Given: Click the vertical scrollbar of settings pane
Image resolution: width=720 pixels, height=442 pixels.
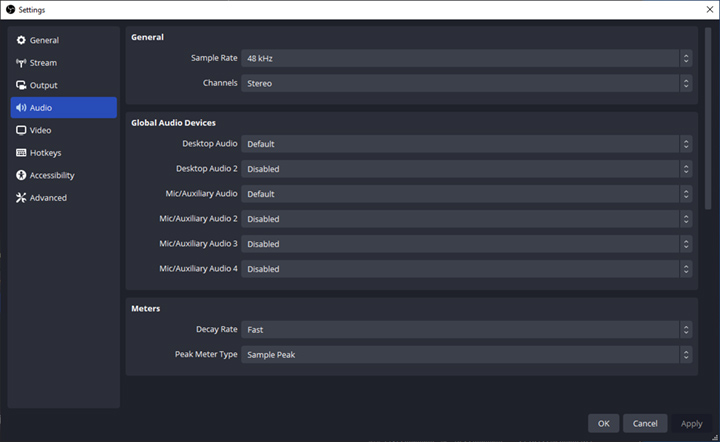Looking at the screenshot, I should 708,118.
